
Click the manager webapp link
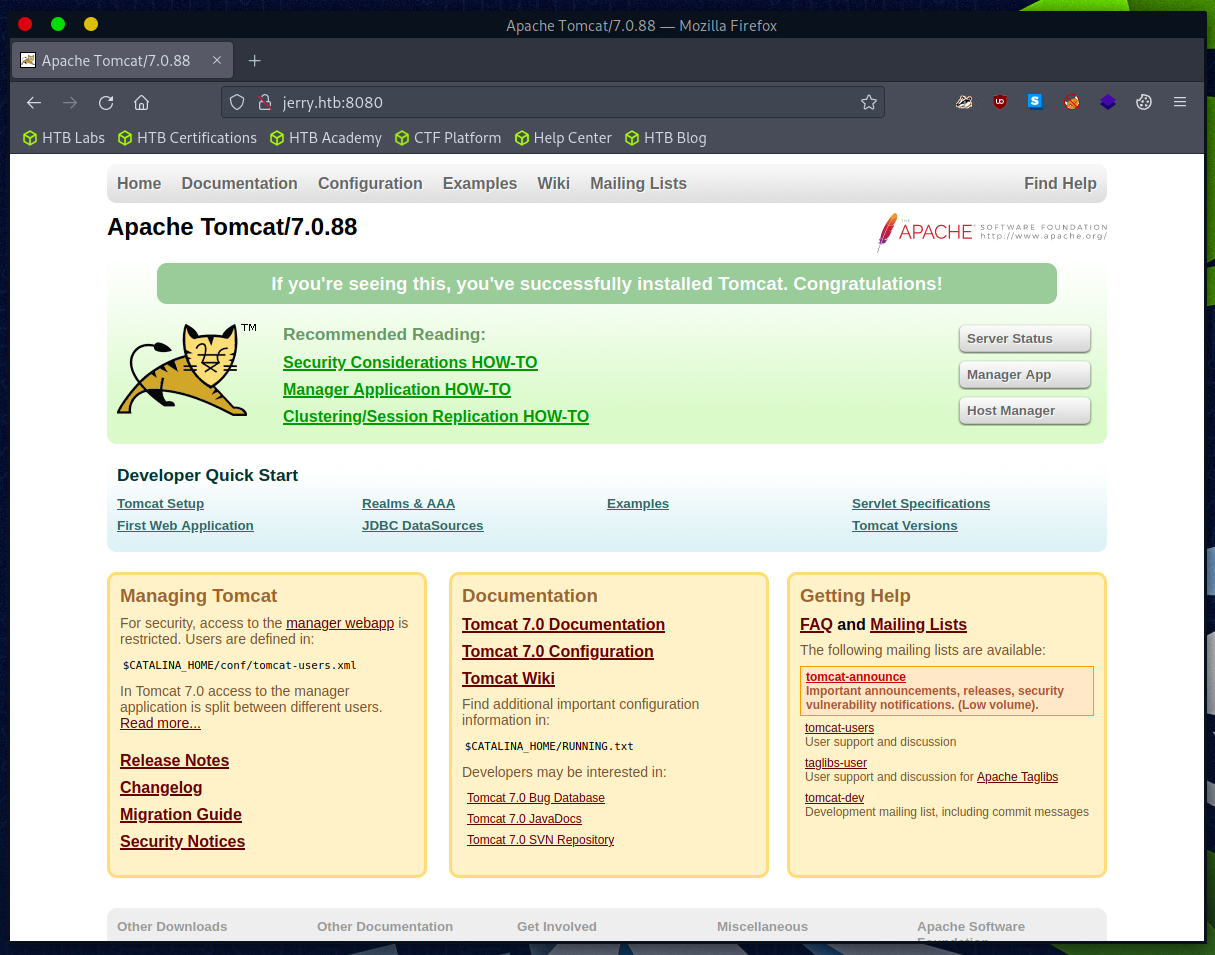coord(340,623)
